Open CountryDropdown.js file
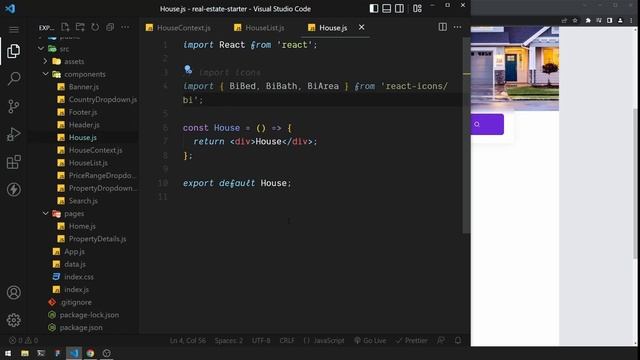This screenshot has height=360, width=640. [102, 100]
